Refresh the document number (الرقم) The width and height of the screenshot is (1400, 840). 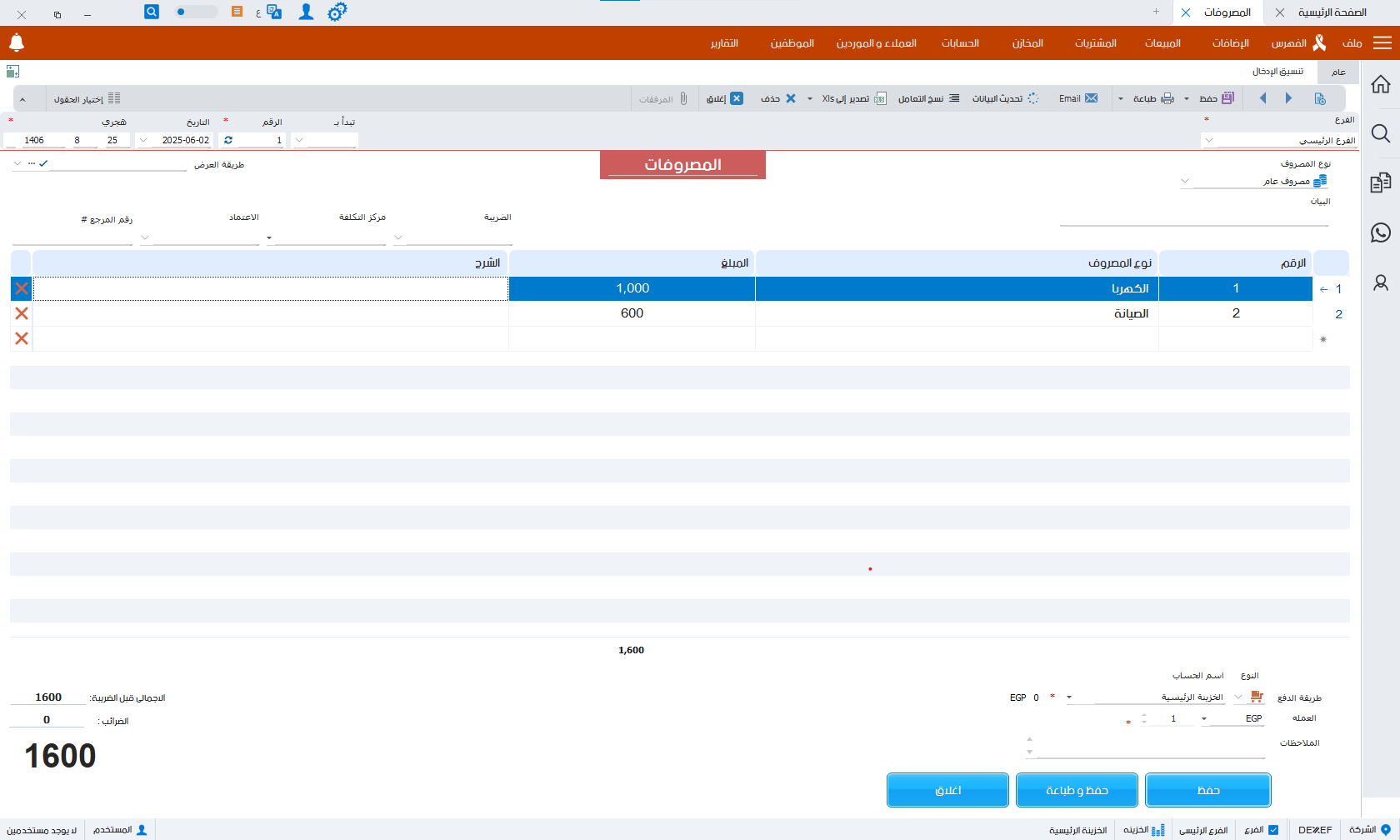tap(228, 140)
